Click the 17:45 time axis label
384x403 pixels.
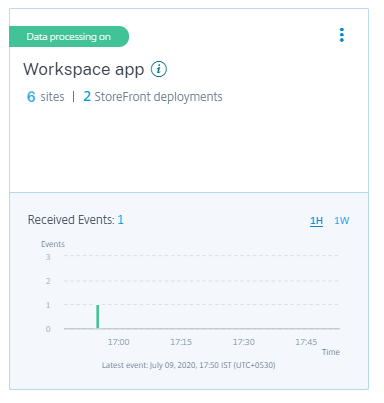(x=306, y=342)
